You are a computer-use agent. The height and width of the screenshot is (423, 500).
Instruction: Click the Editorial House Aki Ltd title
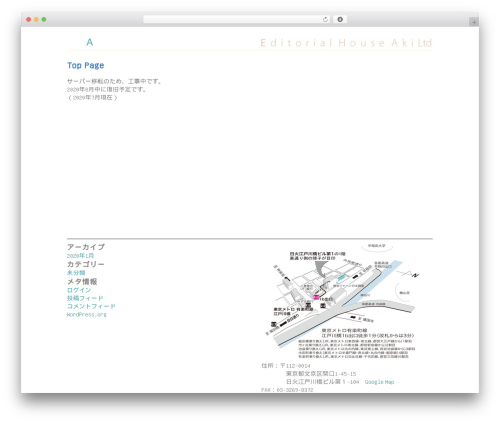click(x=346, y=43)
